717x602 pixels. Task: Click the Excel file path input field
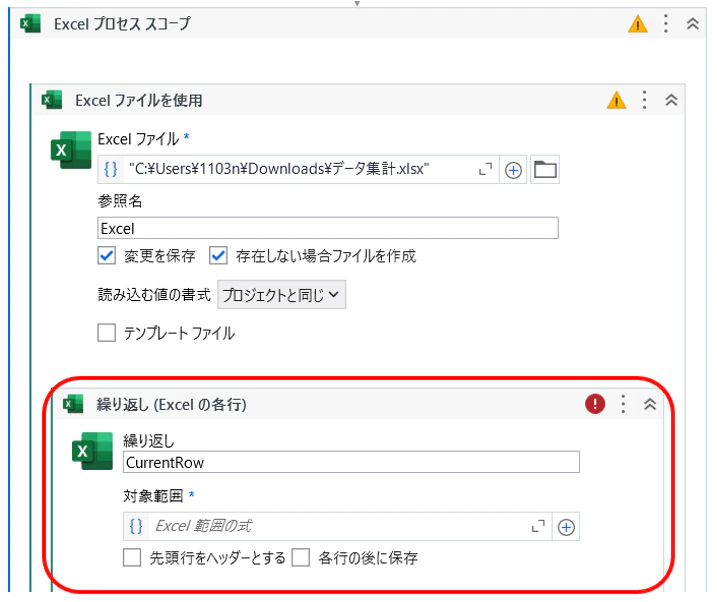coord(298,170)
